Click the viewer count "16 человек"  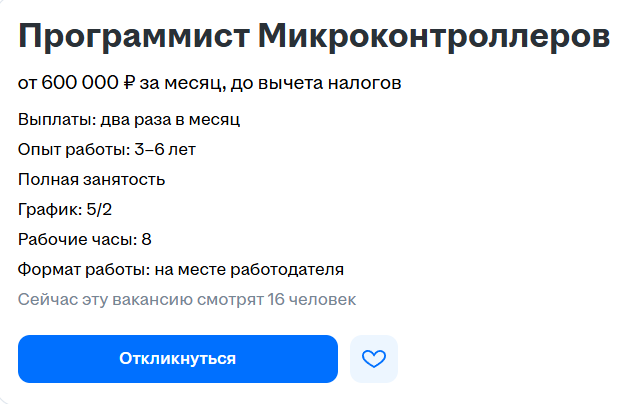[312, 300]
